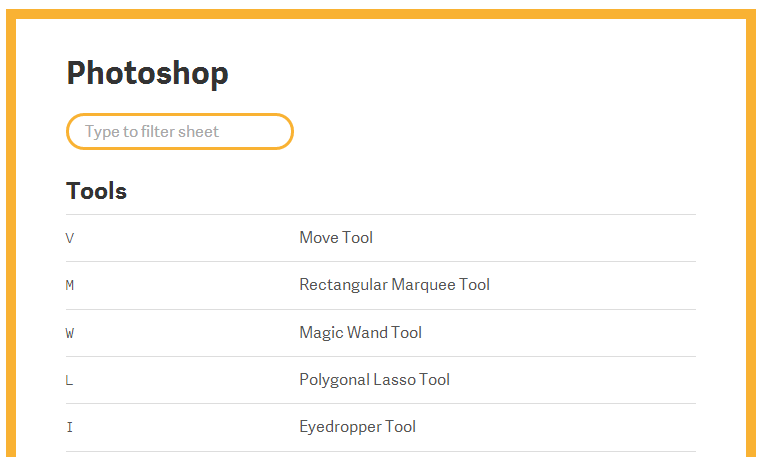
Task: Click the word 'Move' in Move Tool
Action: click(319, 237)
